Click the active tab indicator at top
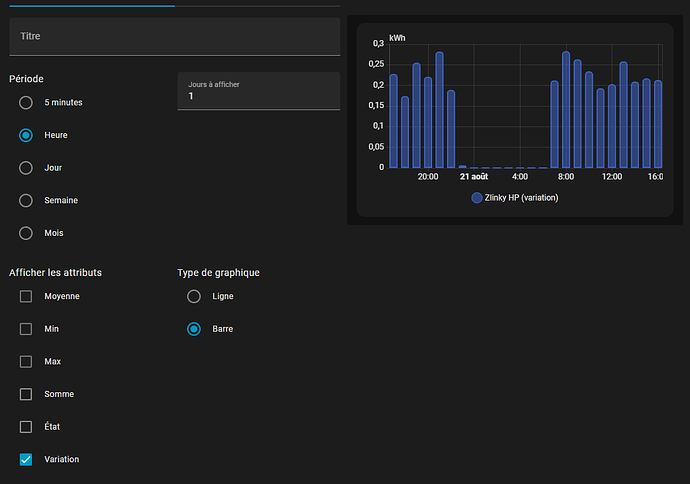Viewport: 690px width, 484px height. pos(92,5)
